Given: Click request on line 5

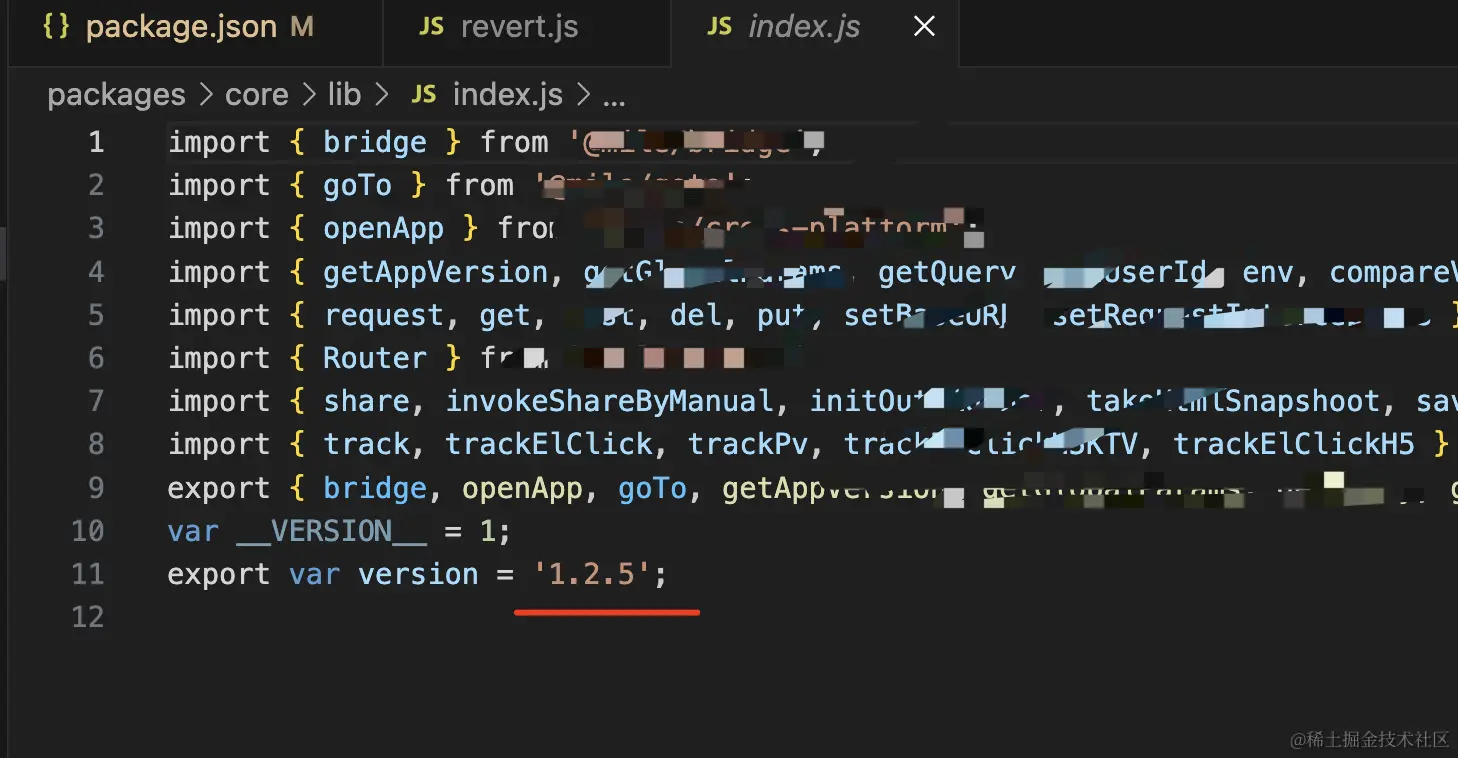Looking at the screenshot, I should (384, 315).
